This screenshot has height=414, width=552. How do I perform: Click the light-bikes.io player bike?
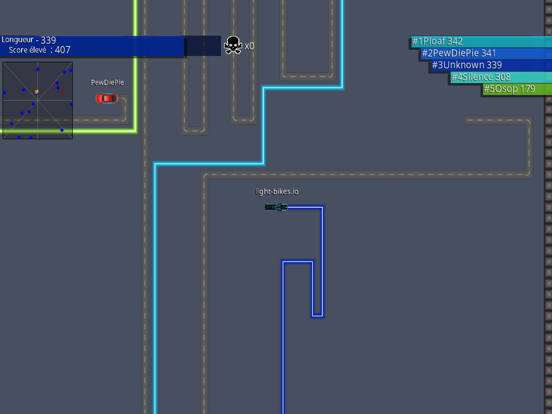click(x=276, y=207)
